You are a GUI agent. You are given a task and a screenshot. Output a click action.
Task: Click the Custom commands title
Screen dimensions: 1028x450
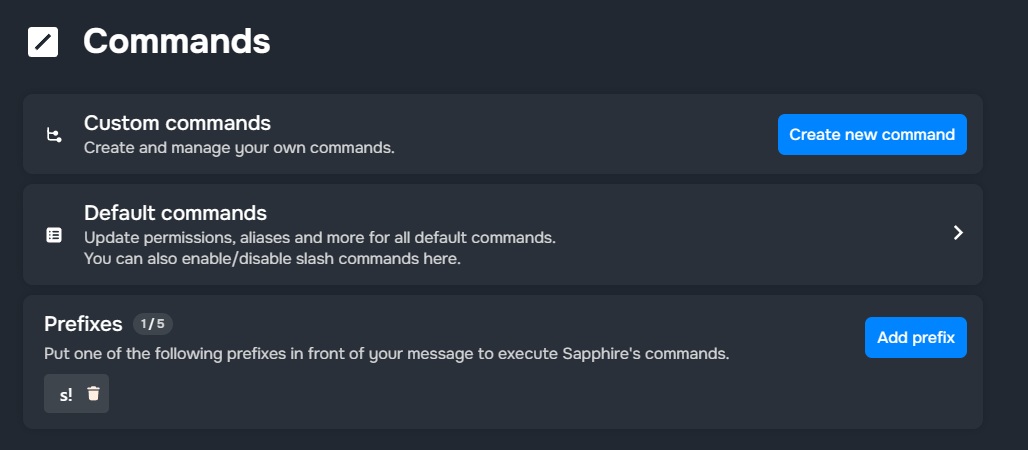pos(177,123)
